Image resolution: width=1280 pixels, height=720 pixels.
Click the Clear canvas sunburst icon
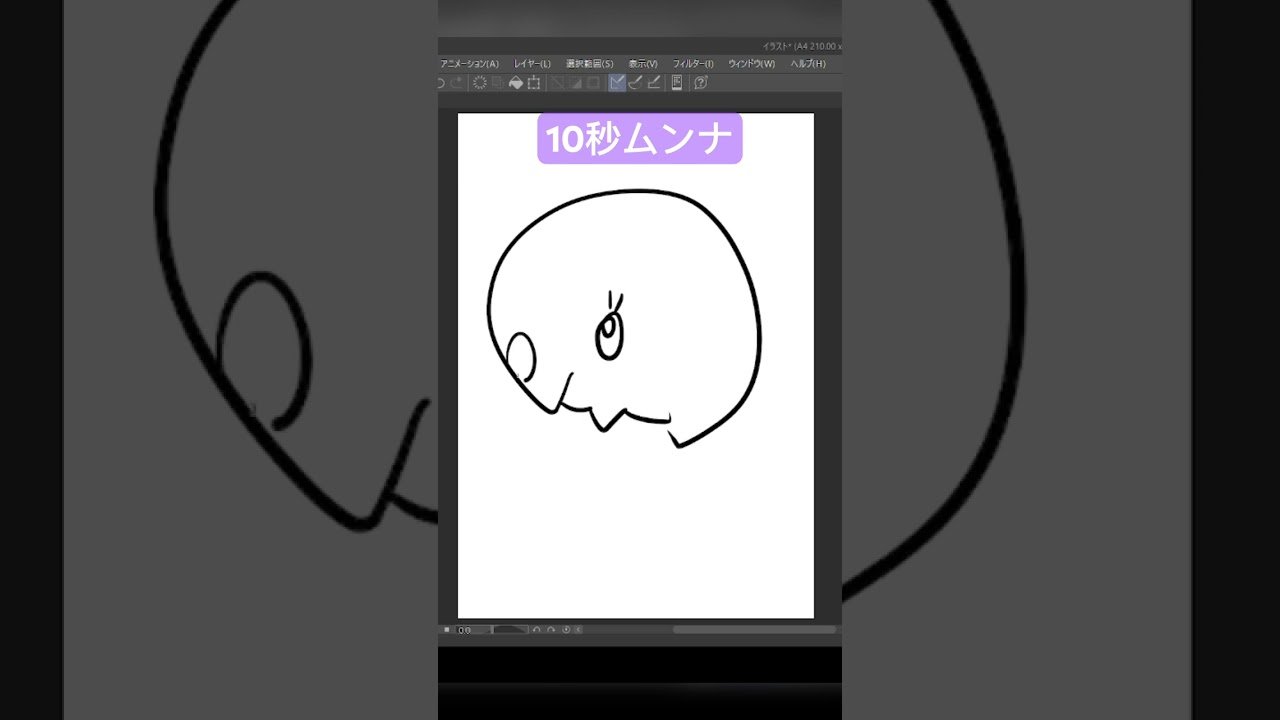click(478, 82)
